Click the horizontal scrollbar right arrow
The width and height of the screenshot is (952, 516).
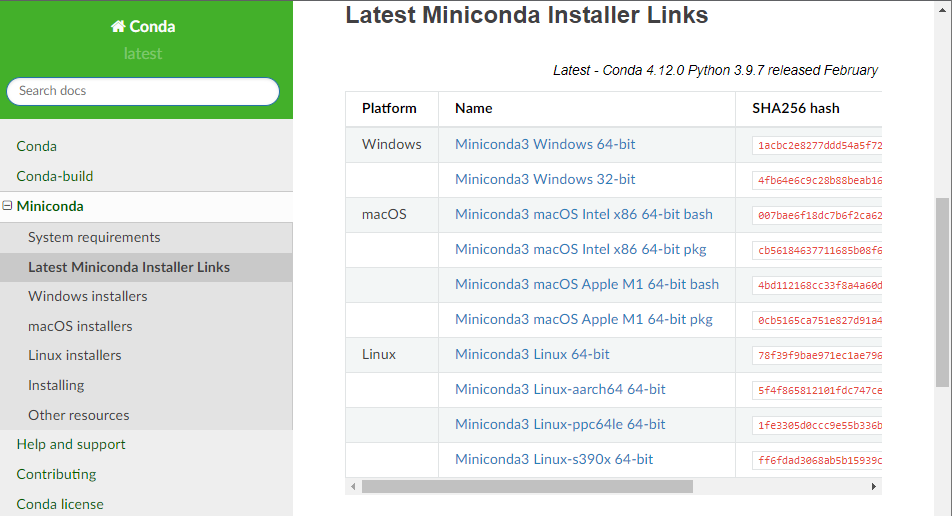[x=874, y=486]
